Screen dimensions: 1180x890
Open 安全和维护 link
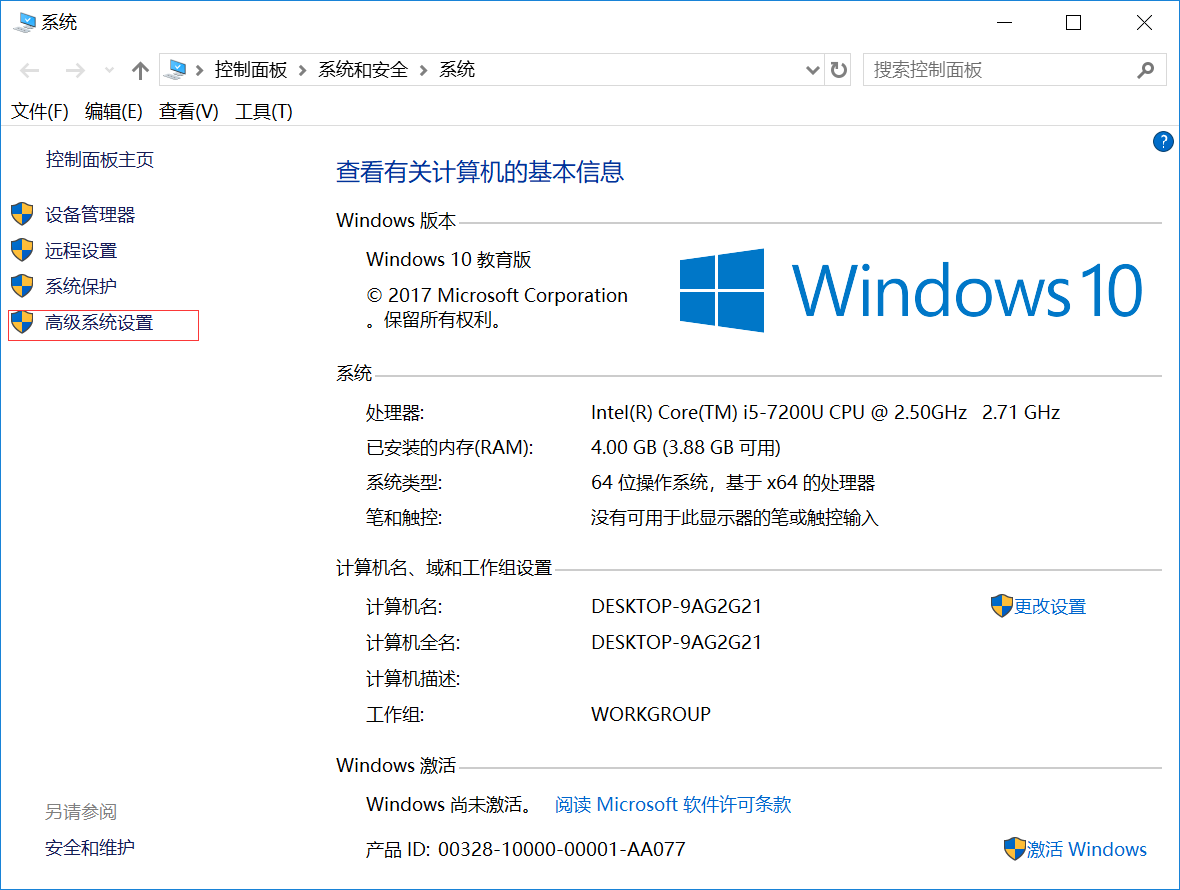point(90,848)
